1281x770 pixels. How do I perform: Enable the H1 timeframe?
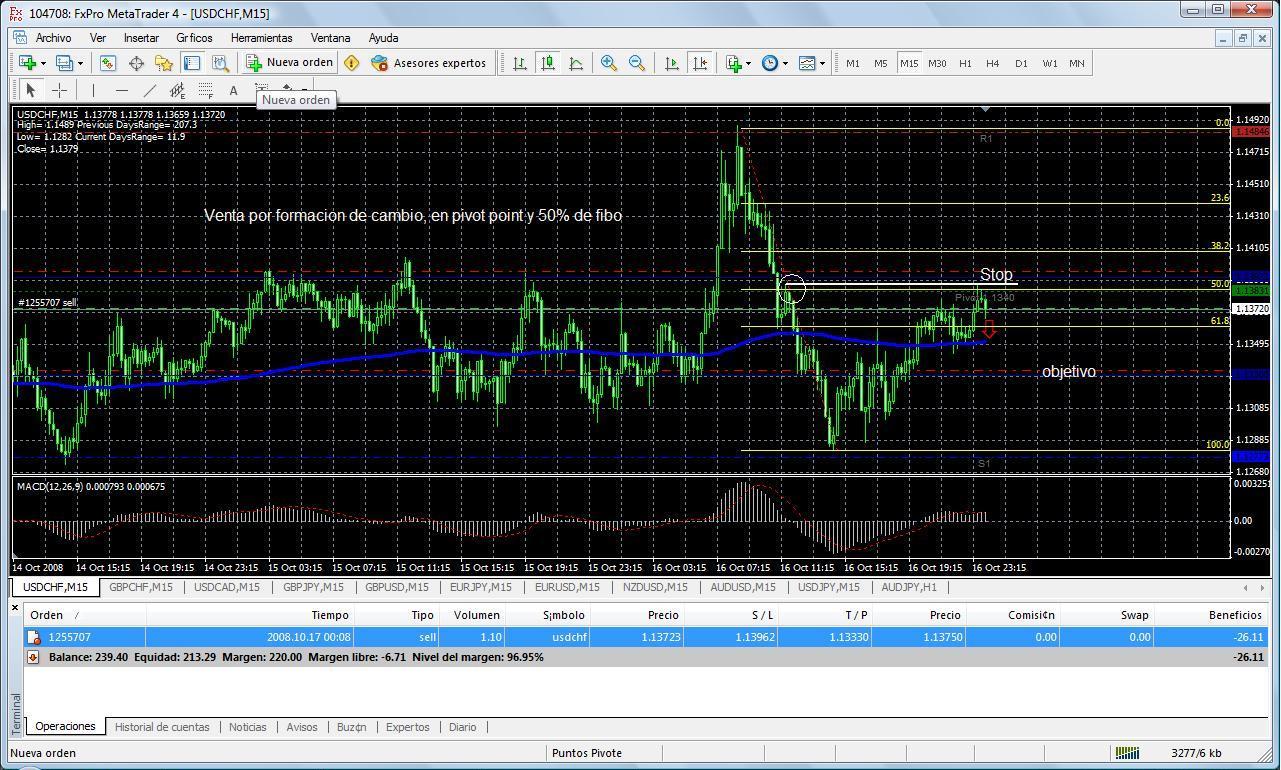(x=965, y=63)
